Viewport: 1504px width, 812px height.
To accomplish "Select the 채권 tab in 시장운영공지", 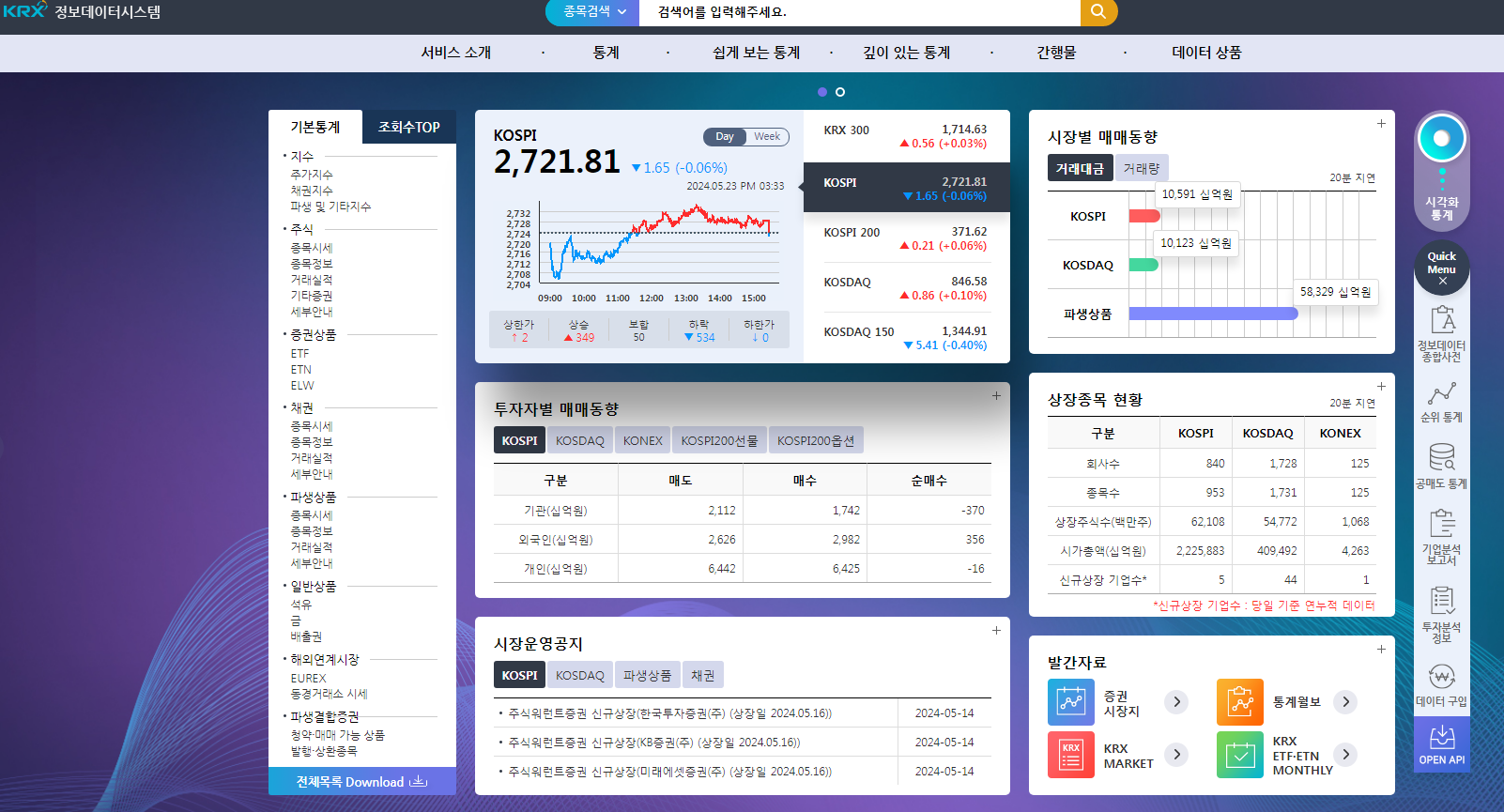I will pyautogui.click(x=703, y=675).
